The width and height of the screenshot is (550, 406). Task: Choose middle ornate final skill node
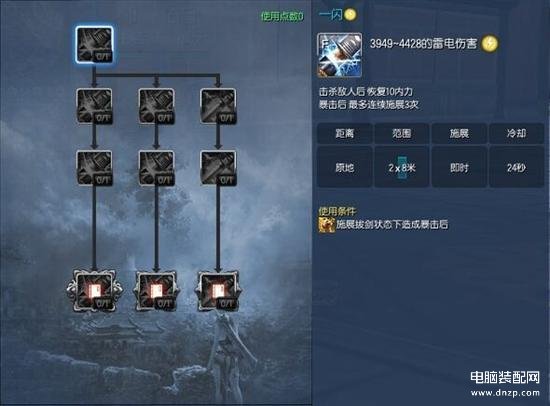tap(156, 291)
